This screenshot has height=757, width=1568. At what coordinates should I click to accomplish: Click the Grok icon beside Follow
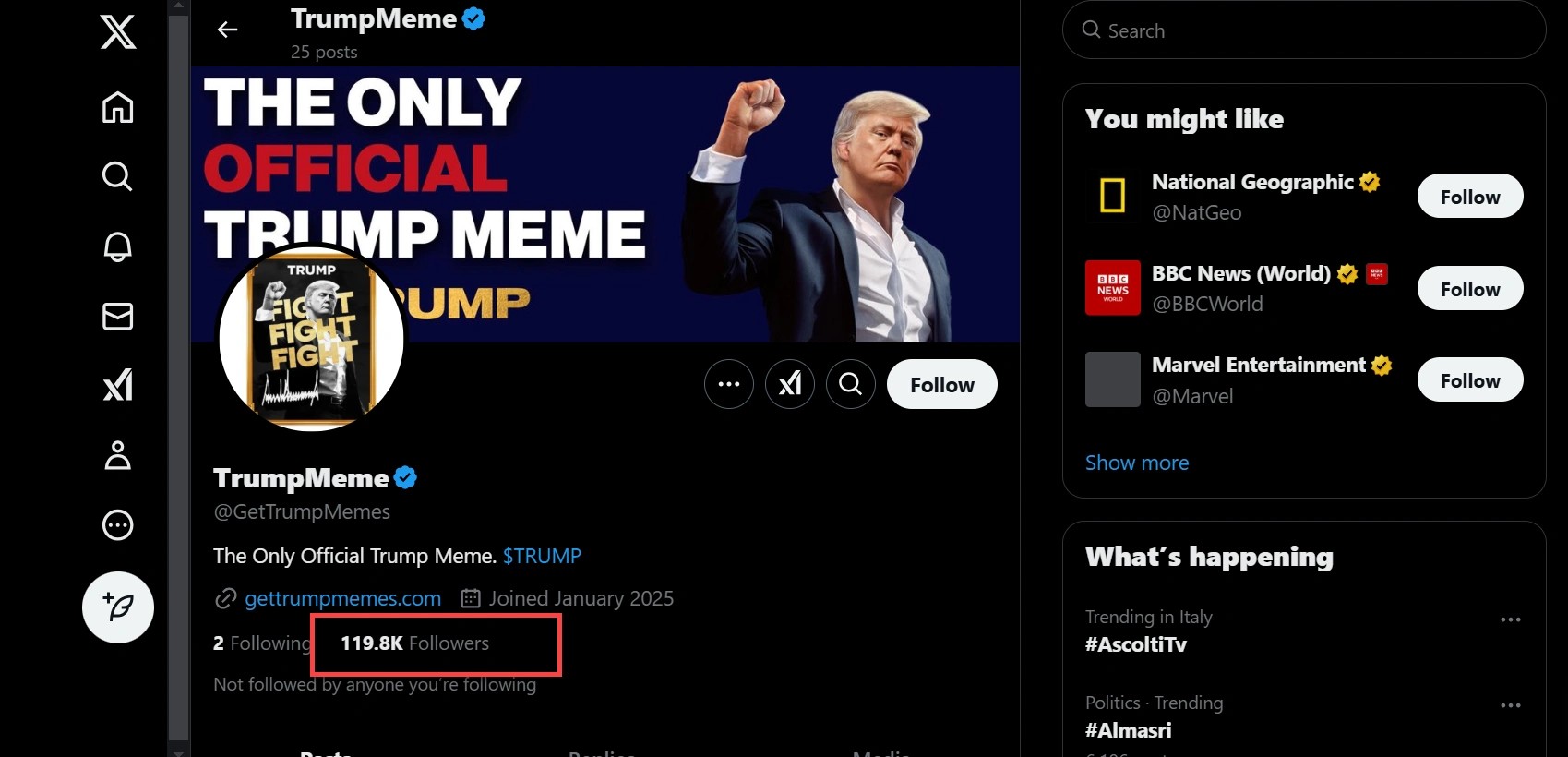coord(790,384)
